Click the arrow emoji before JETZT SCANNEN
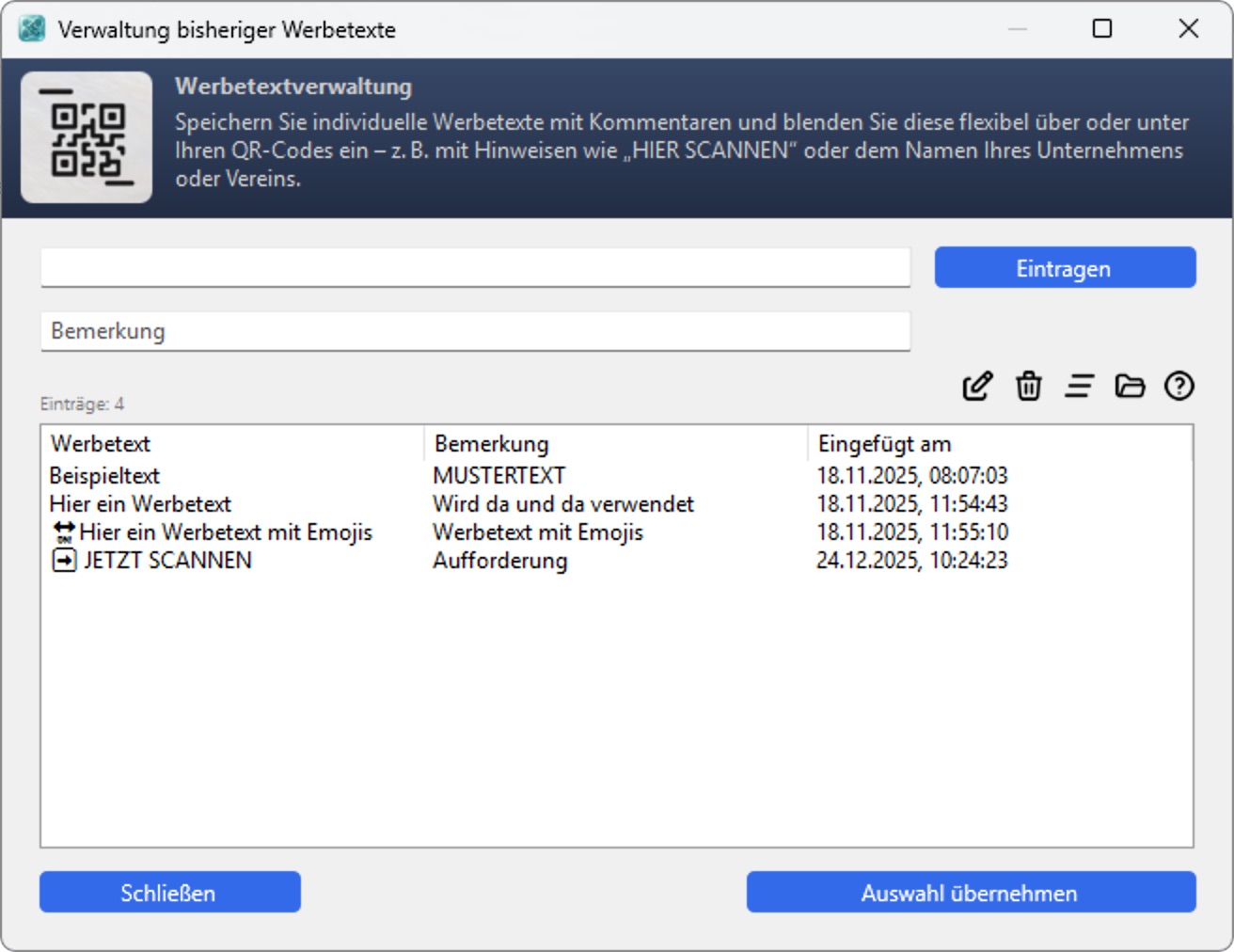The image size is (1234, 952). pos(63,561)
